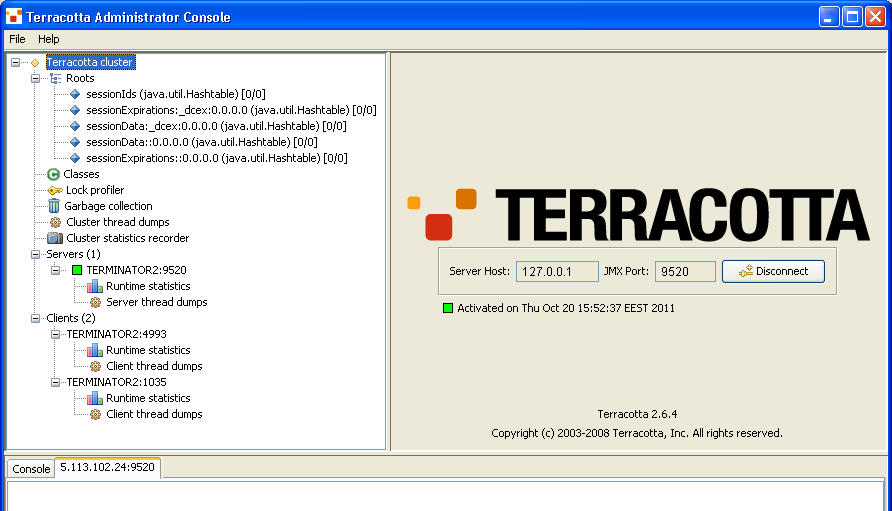Click the Terracotta 2.6.4 version text
The width and height of the screenshot is (892, 511).
point(637,414)
